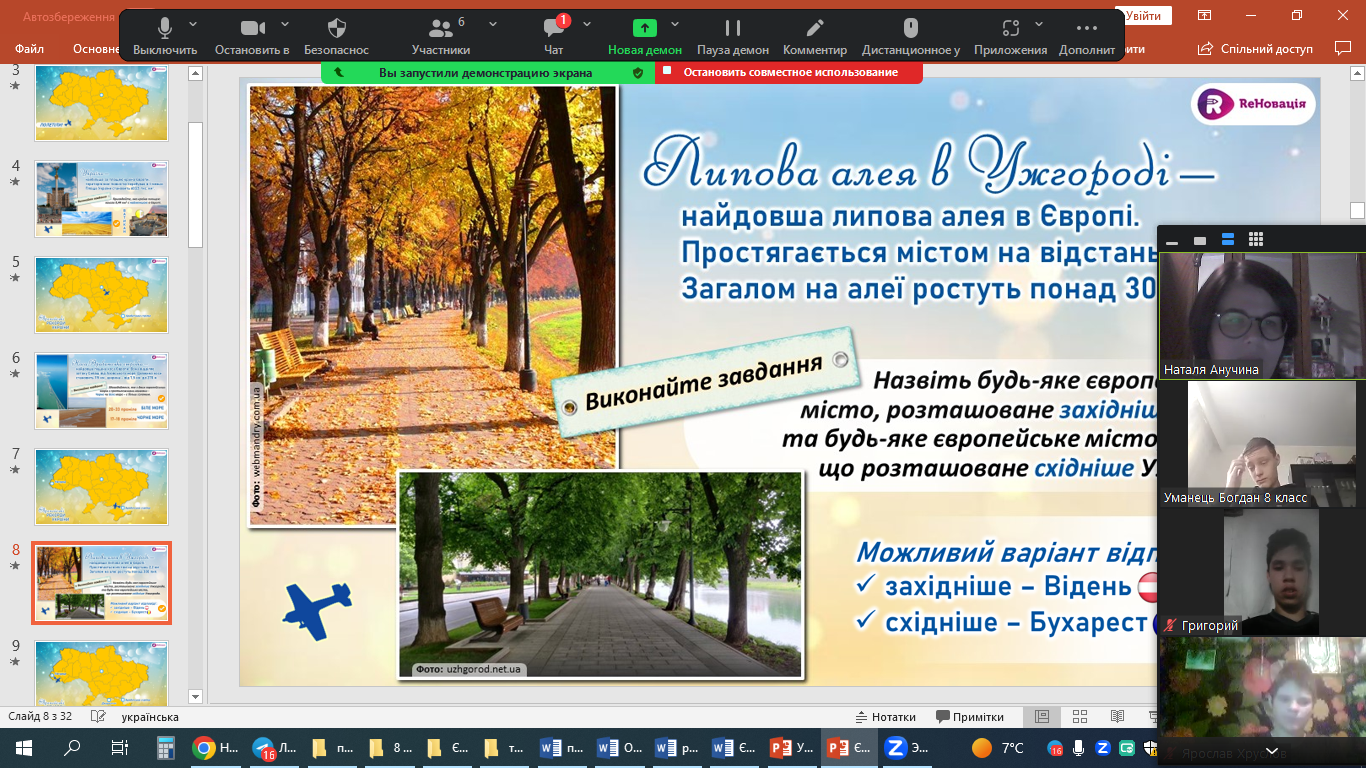The width and height of the screenshot is (1366, 768).
Task: Click green screen sharing status bar
Action: coord(488,72)
